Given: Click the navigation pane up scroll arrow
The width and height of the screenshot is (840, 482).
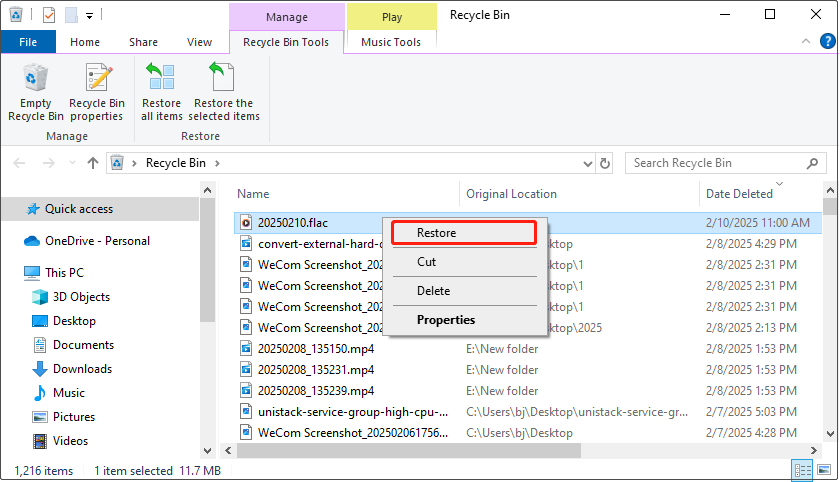Looking at the screenshot, I should (207, 190).
